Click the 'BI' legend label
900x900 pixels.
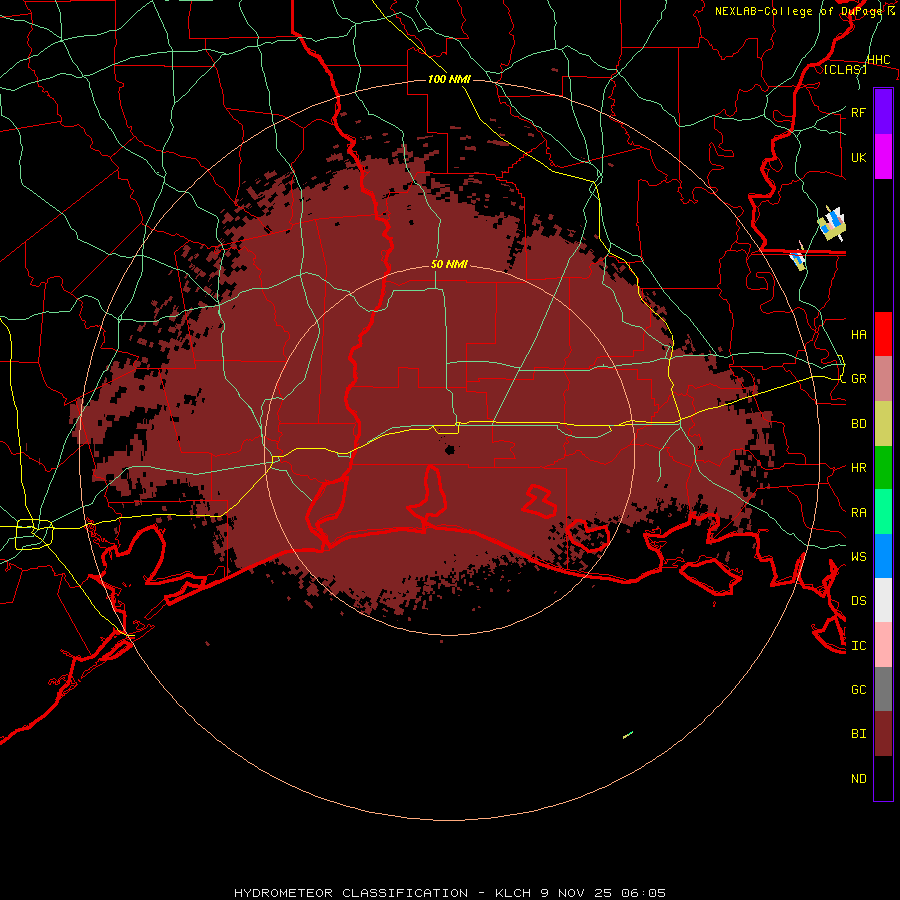859,734
